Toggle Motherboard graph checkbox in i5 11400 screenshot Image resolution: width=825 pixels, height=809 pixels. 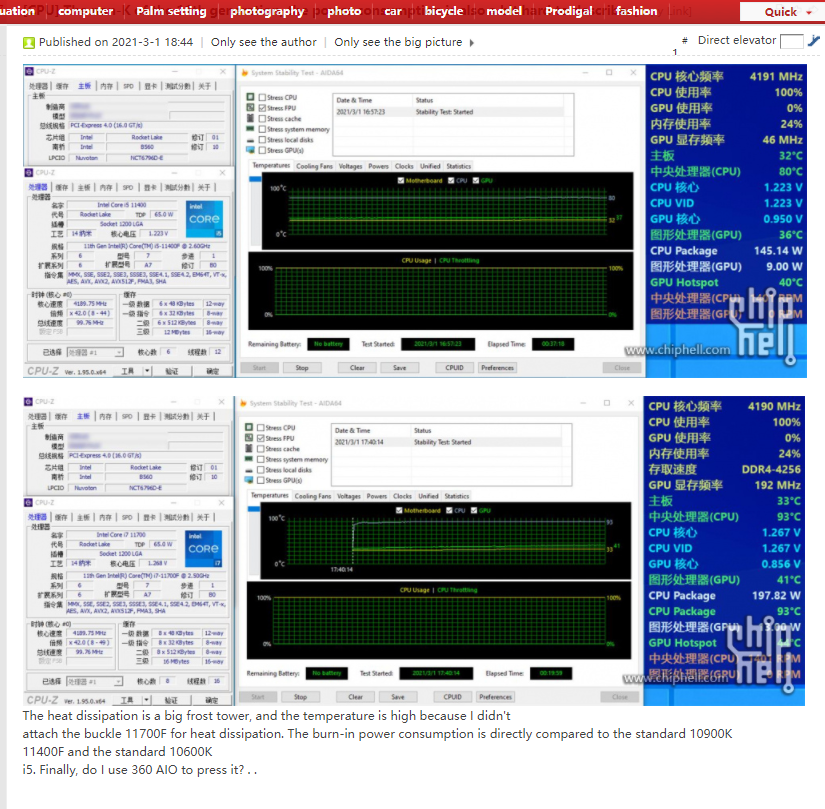pos(401,180)
